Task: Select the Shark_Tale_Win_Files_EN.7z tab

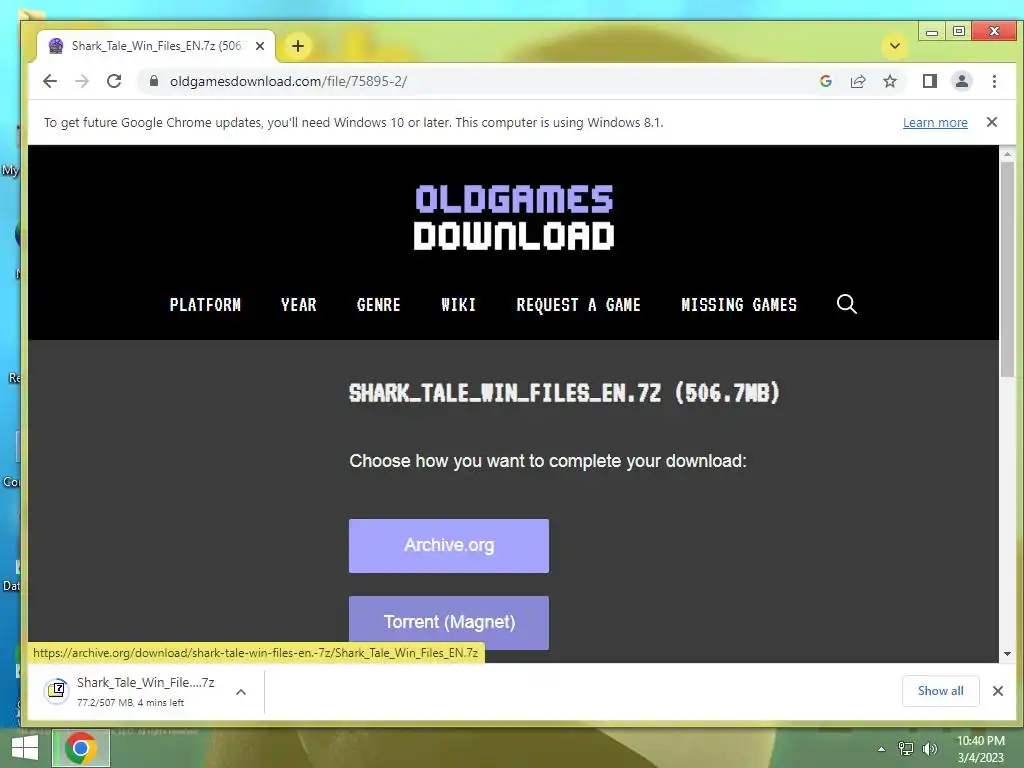Action: (x=155, y=46)
